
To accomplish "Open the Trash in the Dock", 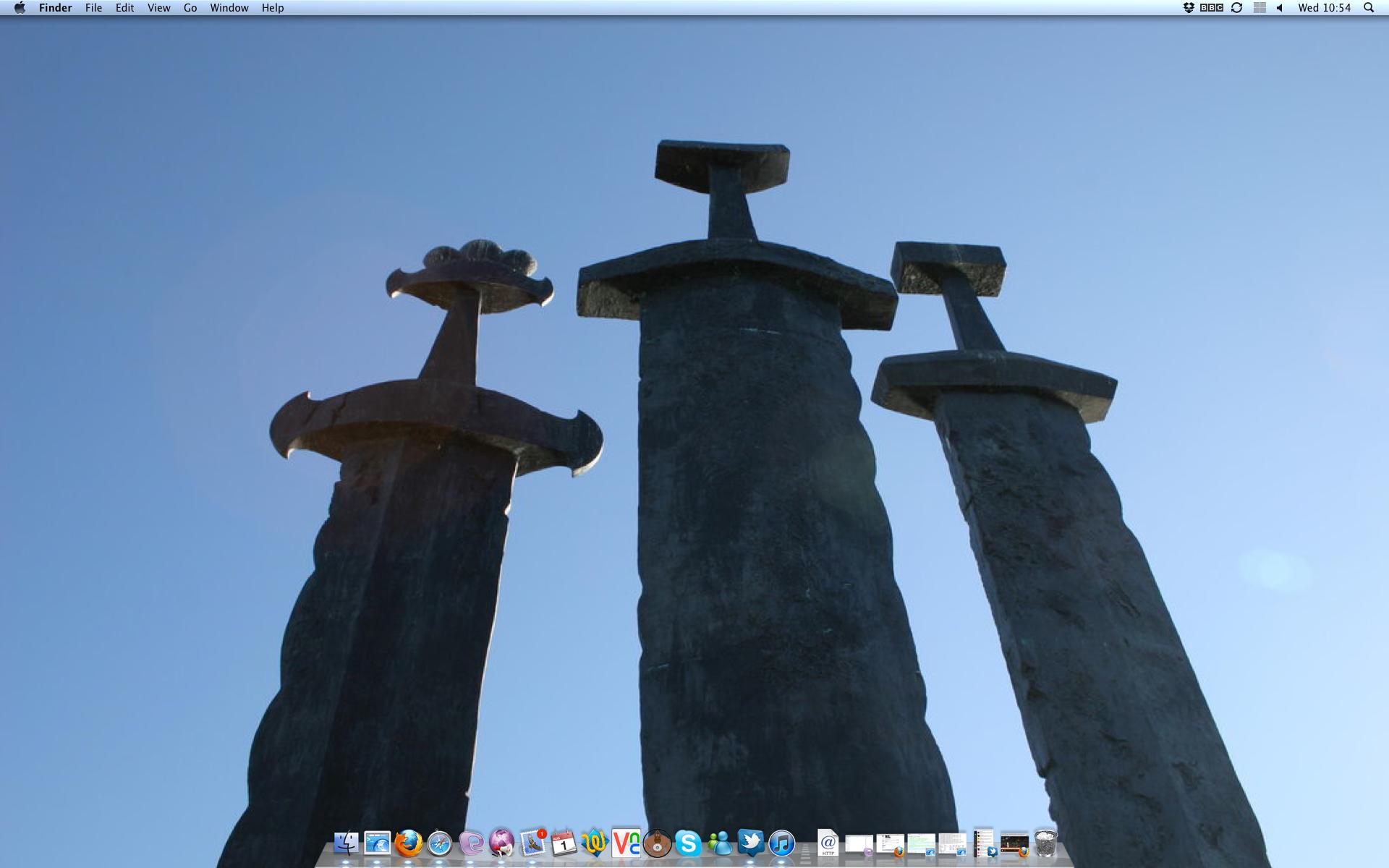I will tap(1045, 843).
